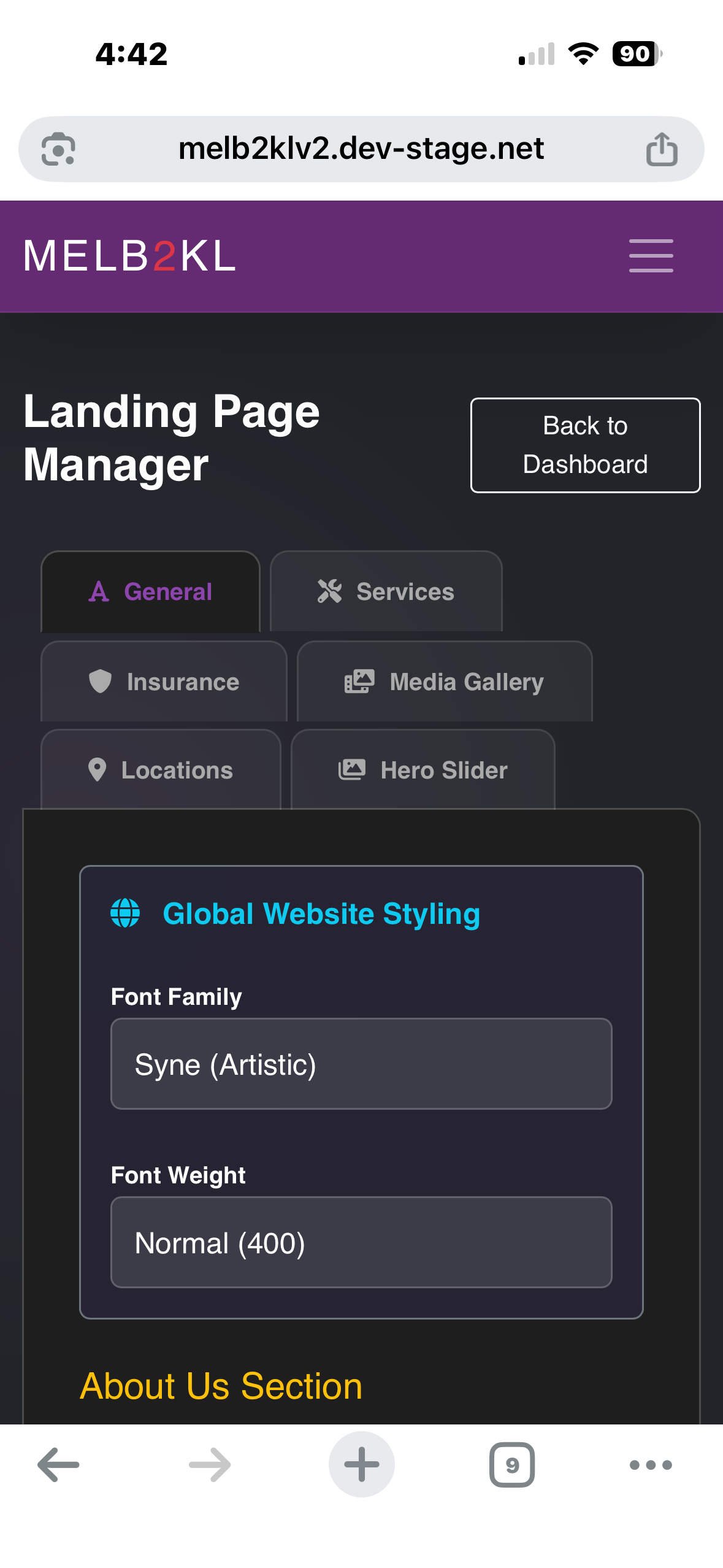Select the Hero Slider tab

(423, 770)
